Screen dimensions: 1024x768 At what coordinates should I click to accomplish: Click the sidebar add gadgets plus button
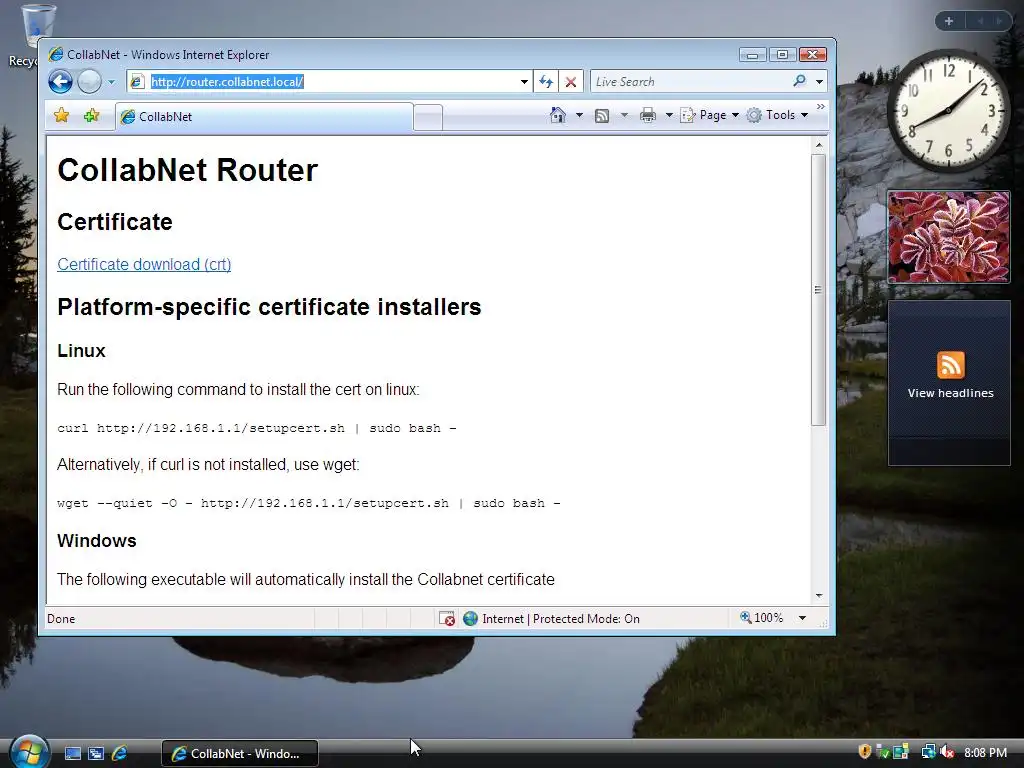pyautogui.click(x=949, y=21)
